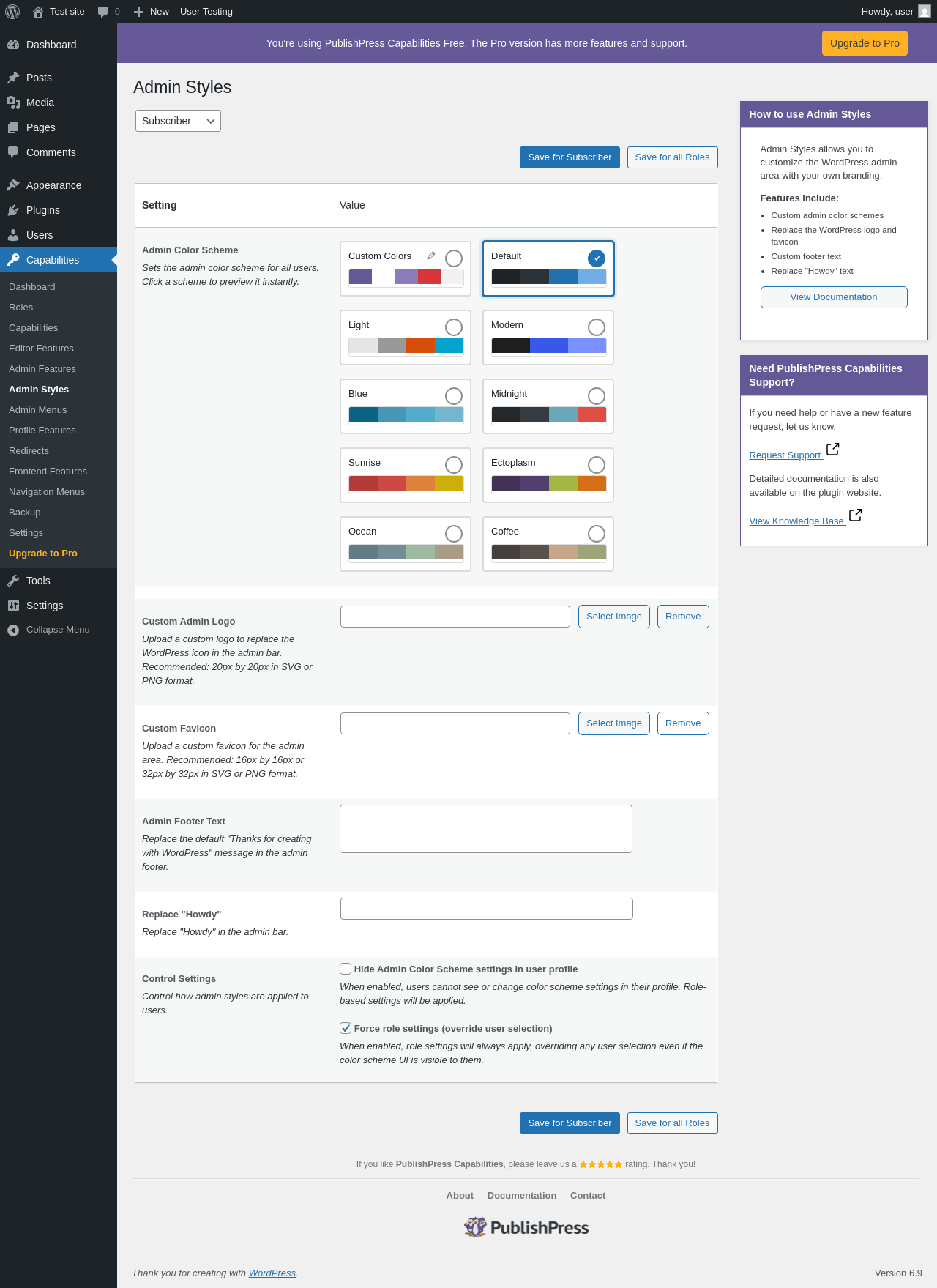937x1288 pixels.
Task: Click the home icon beside Test site
Action: point(38,12)
